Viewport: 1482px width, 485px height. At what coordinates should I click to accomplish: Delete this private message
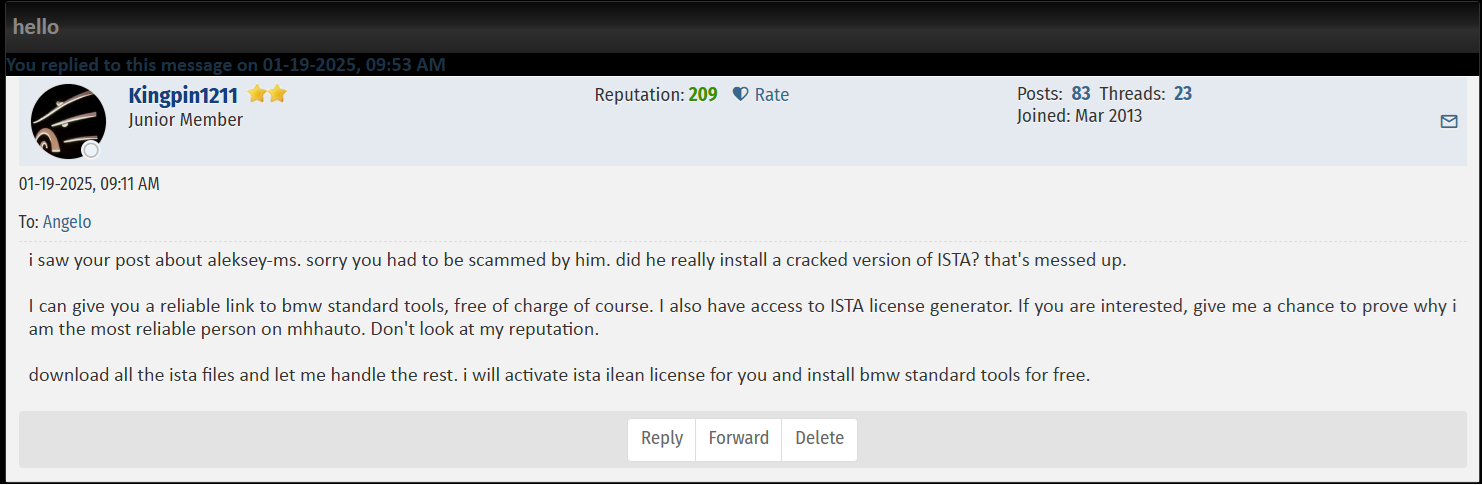click(820, 438)
